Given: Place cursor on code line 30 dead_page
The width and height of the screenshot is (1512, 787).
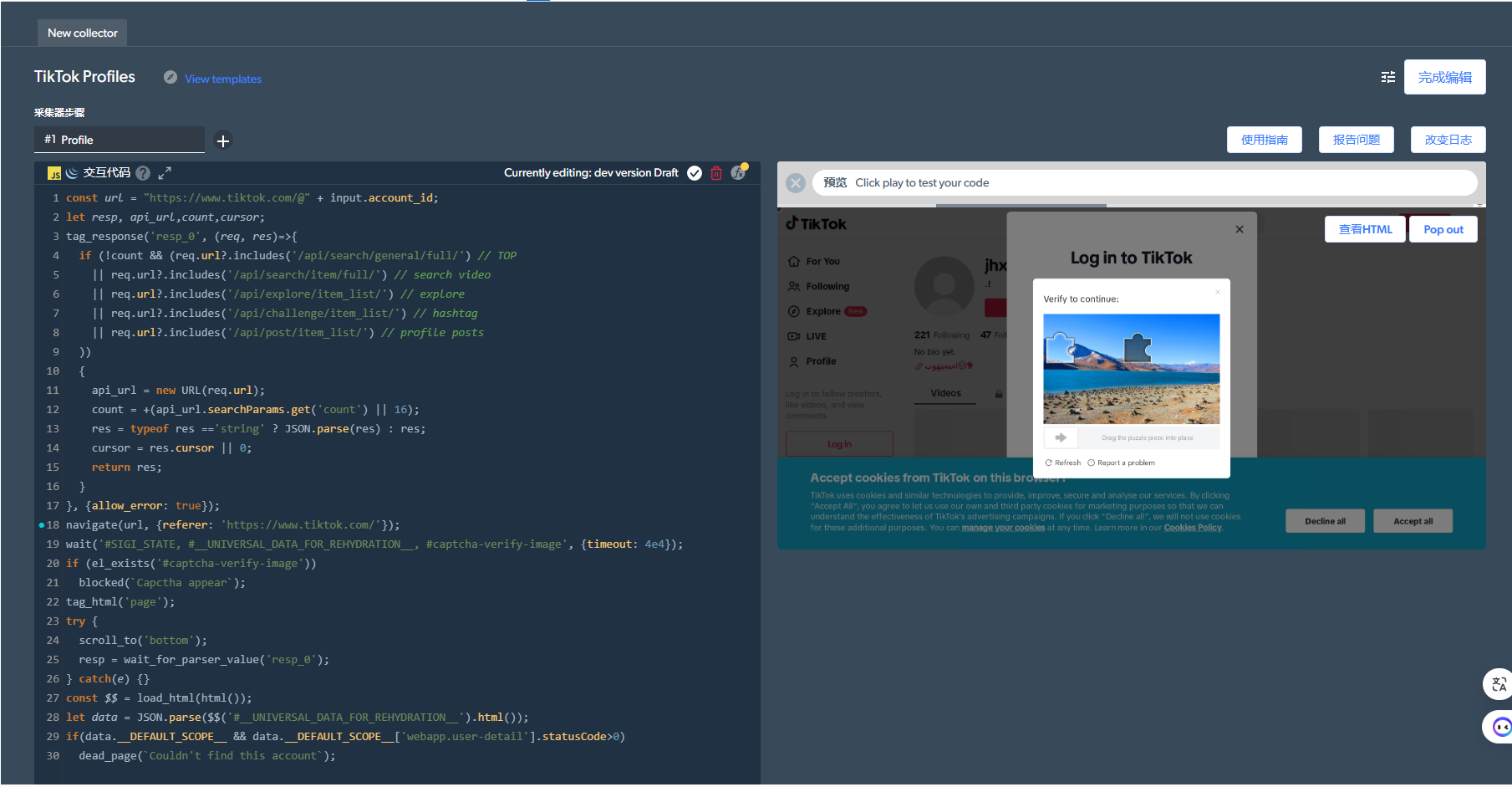Looking at the screenshot, I should tap(207, 756).
